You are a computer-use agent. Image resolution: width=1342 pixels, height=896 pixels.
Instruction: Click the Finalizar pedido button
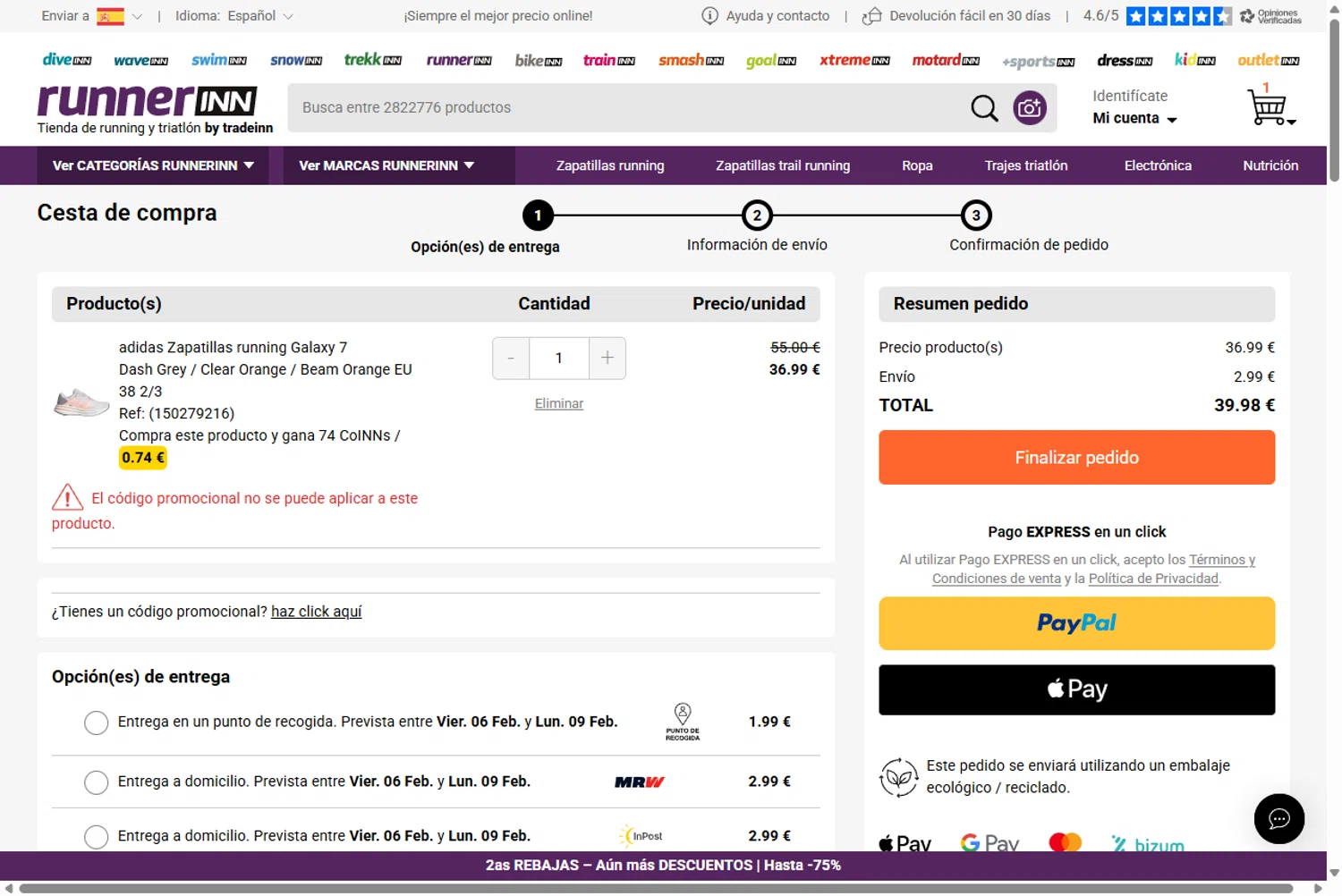point(1076,458)
